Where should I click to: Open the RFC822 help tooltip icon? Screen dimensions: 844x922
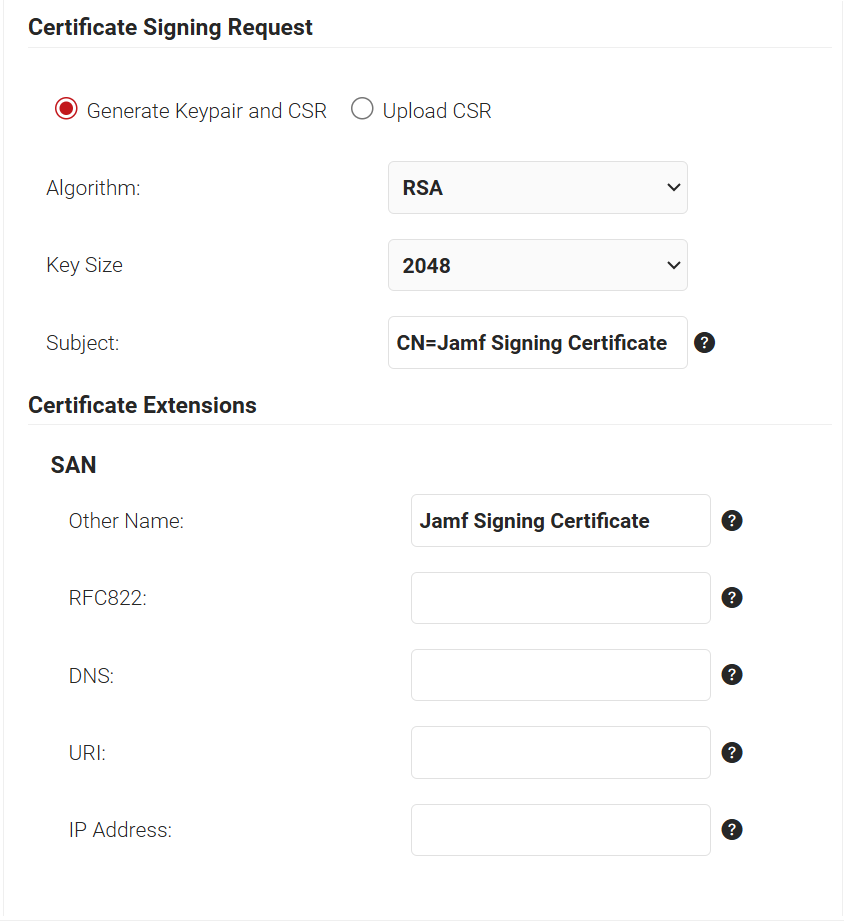coord(732,598)
